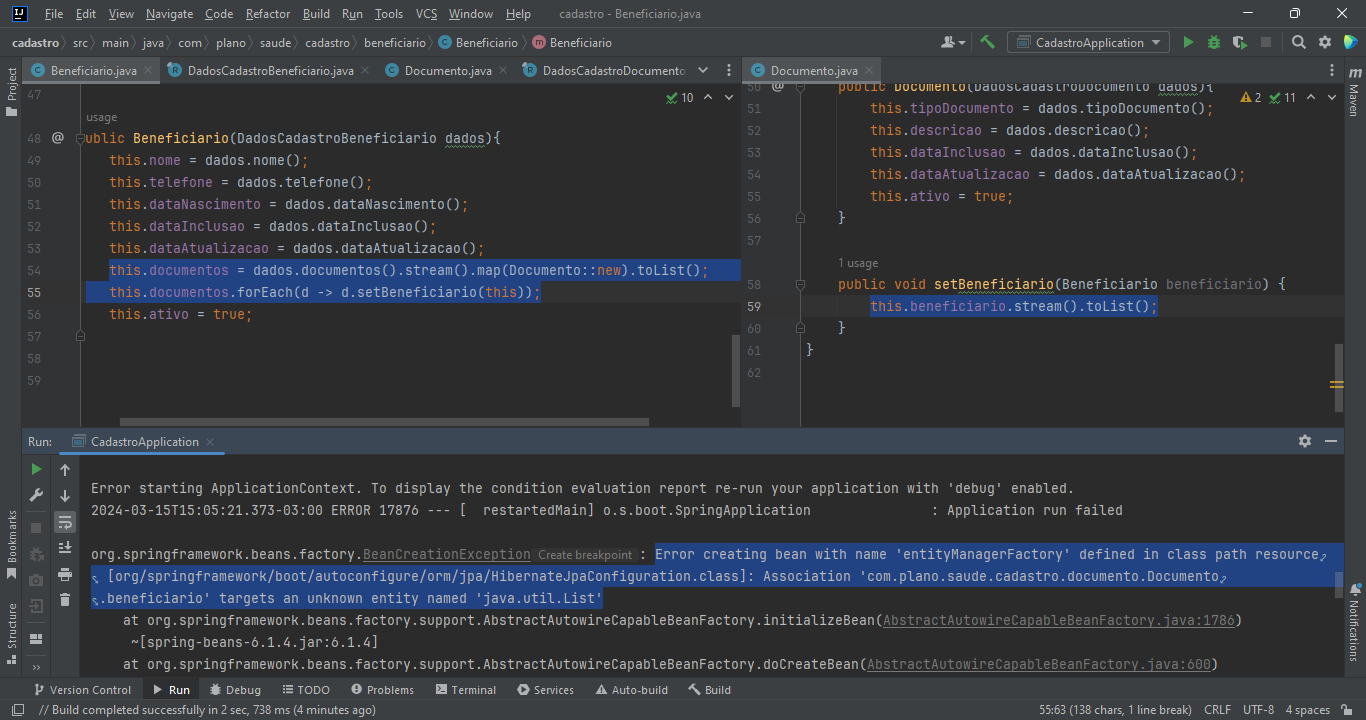Click the 10 typos inspection indicator
The image size is (1366, 720).
tap(679, 98)
